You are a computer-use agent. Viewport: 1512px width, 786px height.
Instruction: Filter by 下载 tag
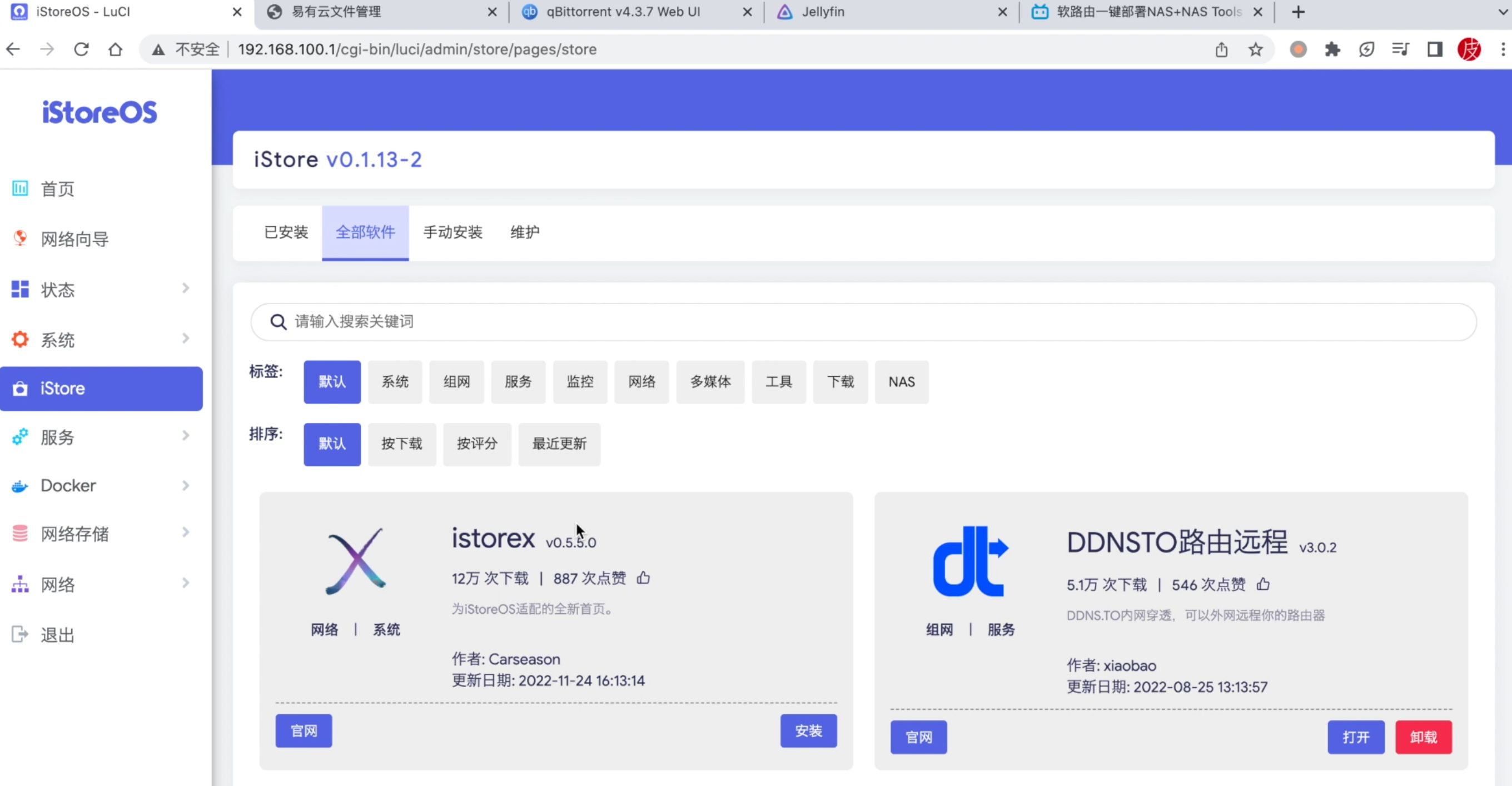(x=840, y=382)
